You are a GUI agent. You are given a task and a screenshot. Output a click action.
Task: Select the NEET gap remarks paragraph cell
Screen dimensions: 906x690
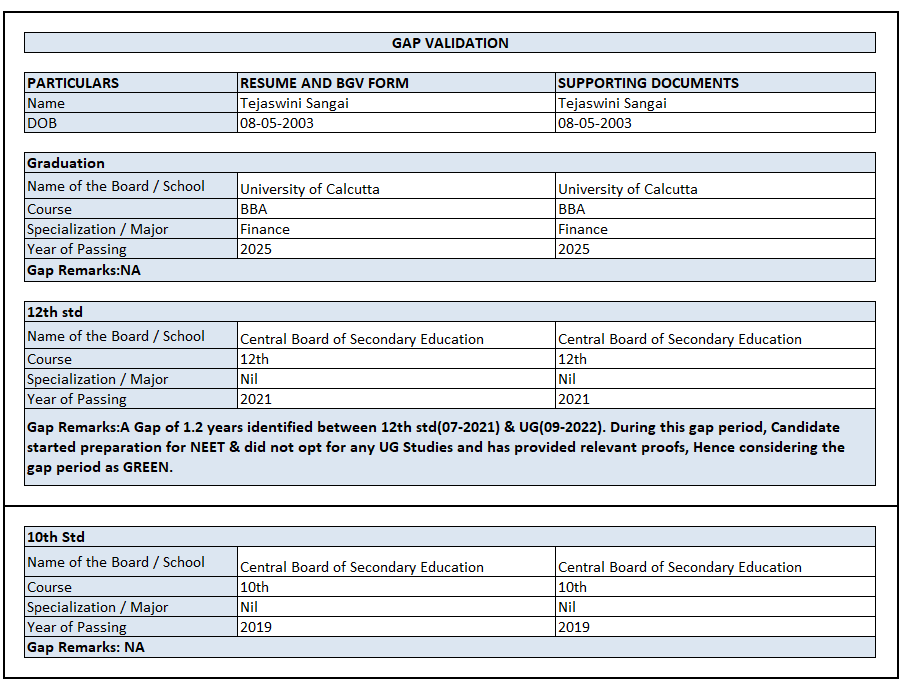(450, 447)
